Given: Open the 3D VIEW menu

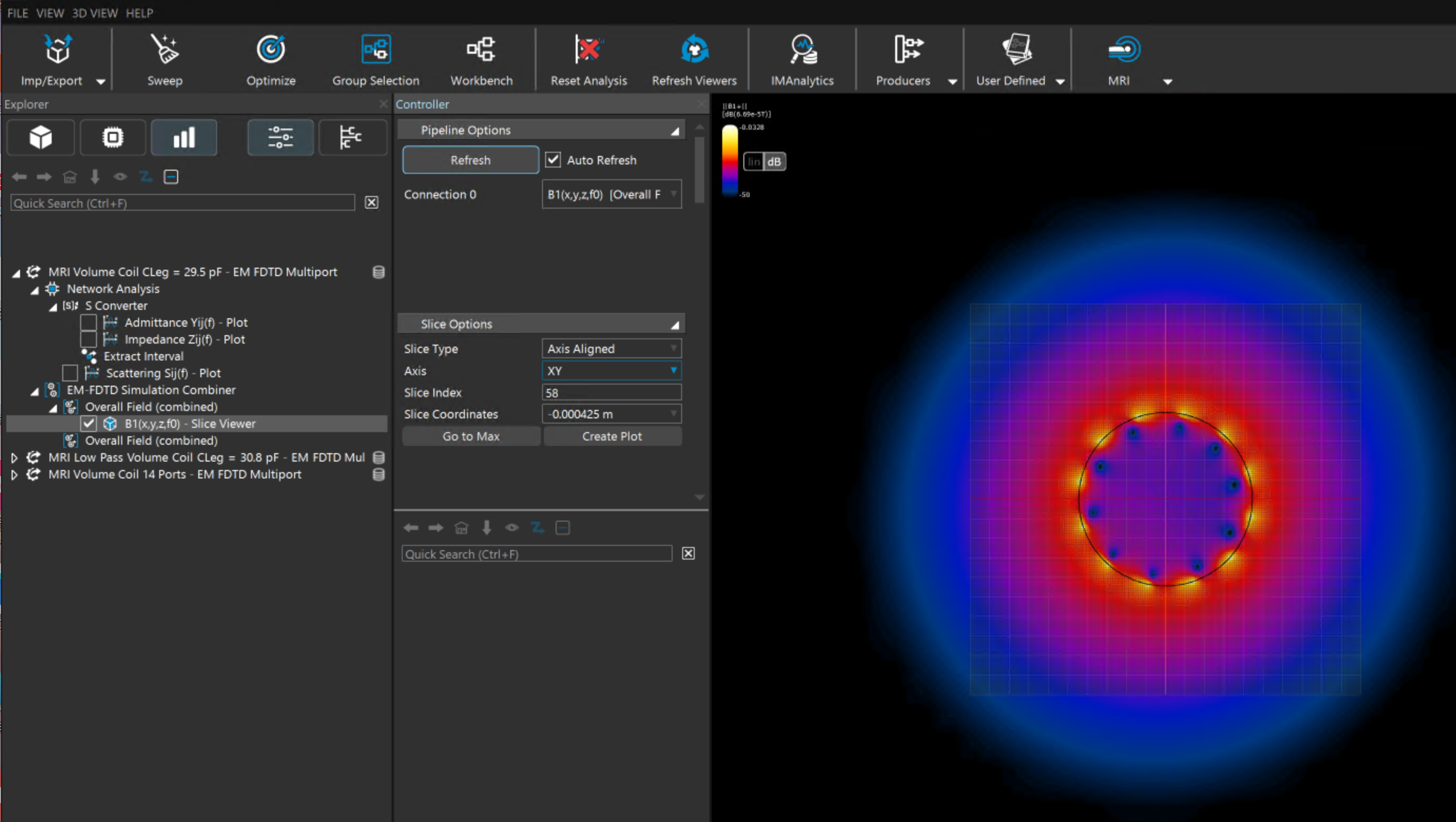Looking at the screenshot, I should [94, 13].
